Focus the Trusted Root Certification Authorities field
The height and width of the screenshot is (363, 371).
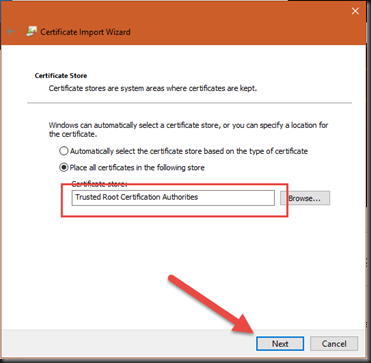[x=173, y=198]
